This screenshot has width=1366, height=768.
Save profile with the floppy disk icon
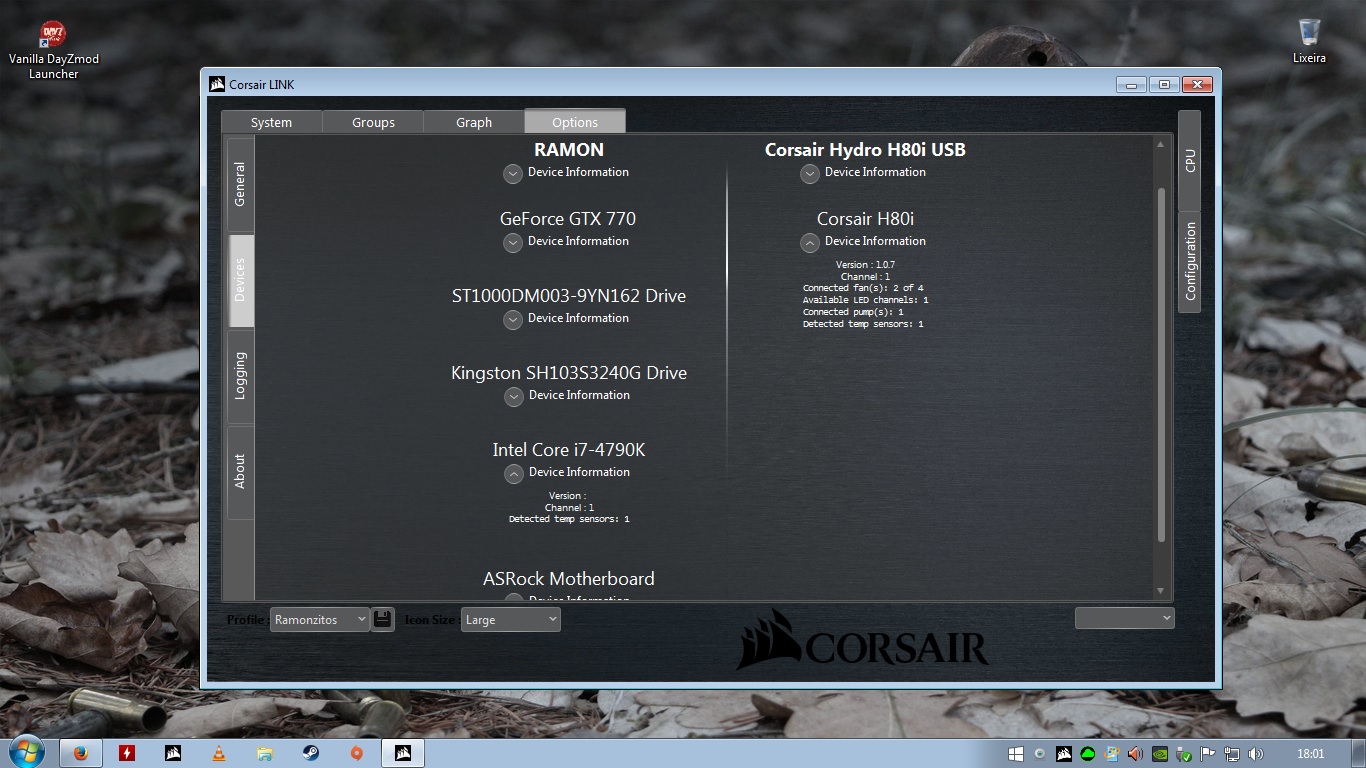(383, 619)
